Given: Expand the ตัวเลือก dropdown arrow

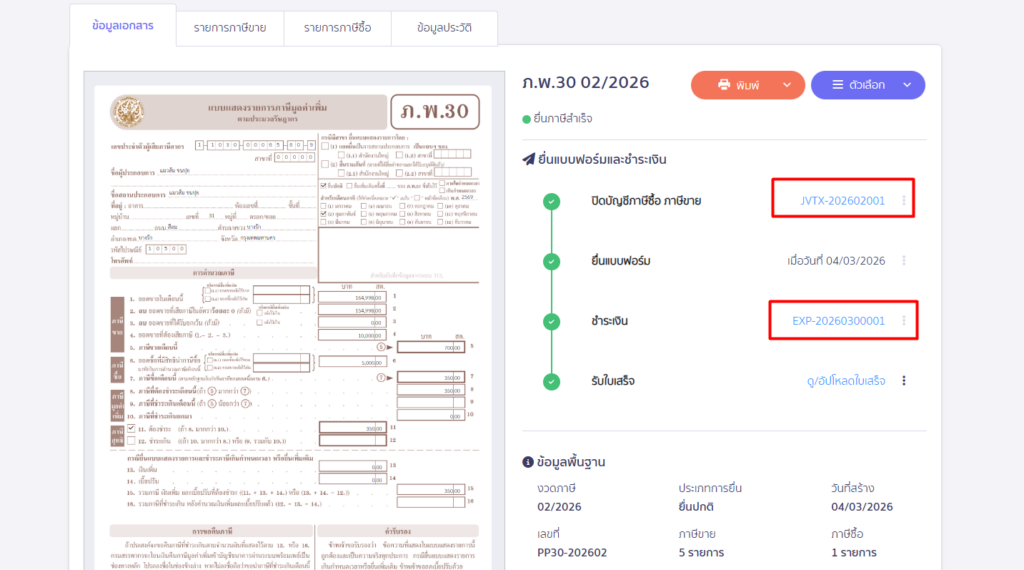Looking at the screenshot, I should 907,86.
